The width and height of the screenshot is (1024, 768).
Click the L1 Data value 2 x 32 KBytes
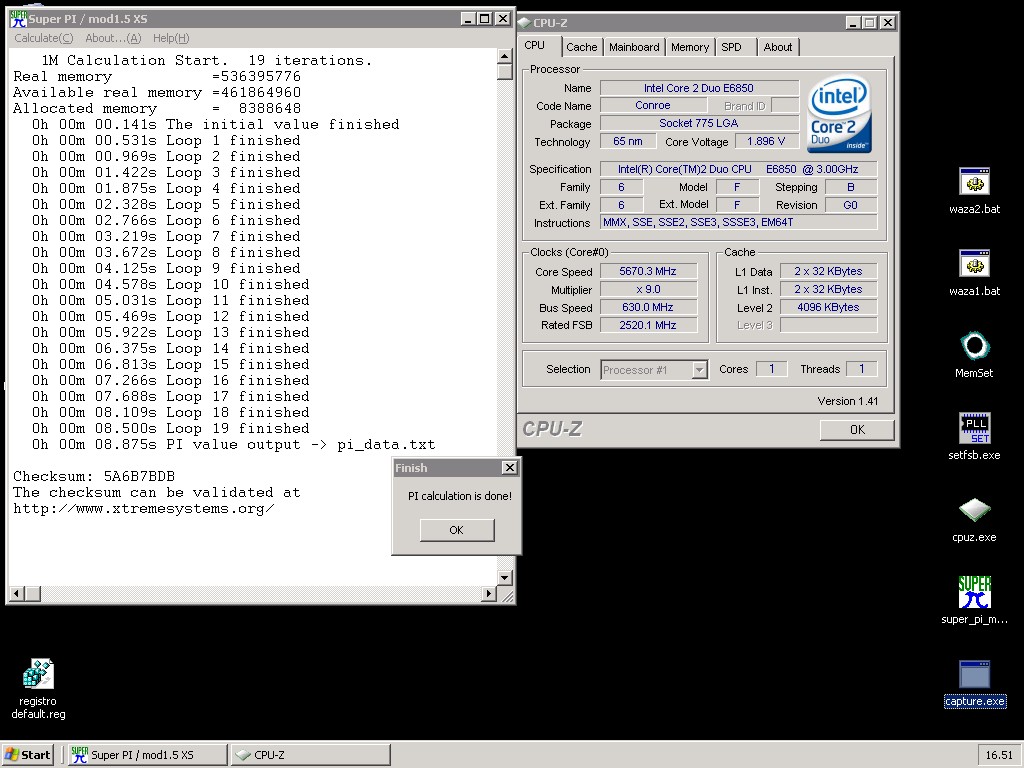[x=828, y=271]
